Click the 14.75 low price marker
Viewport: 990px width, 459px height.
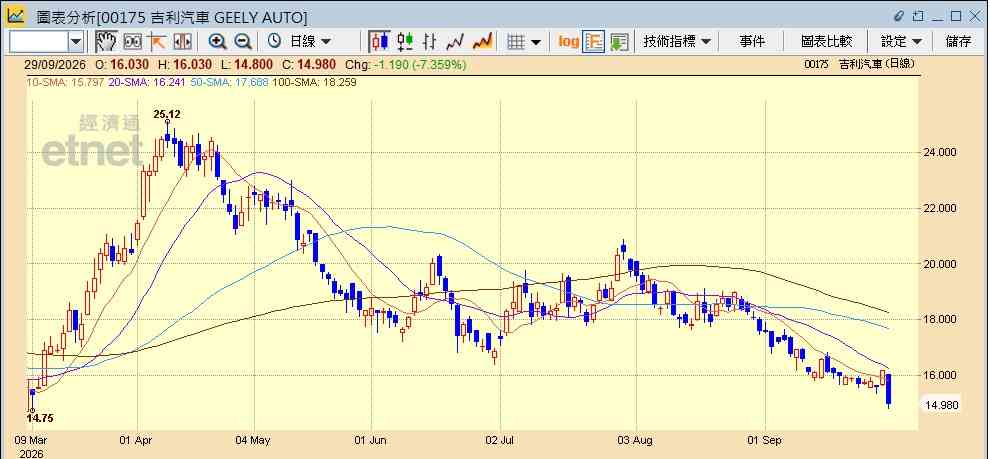coord(40,418)
